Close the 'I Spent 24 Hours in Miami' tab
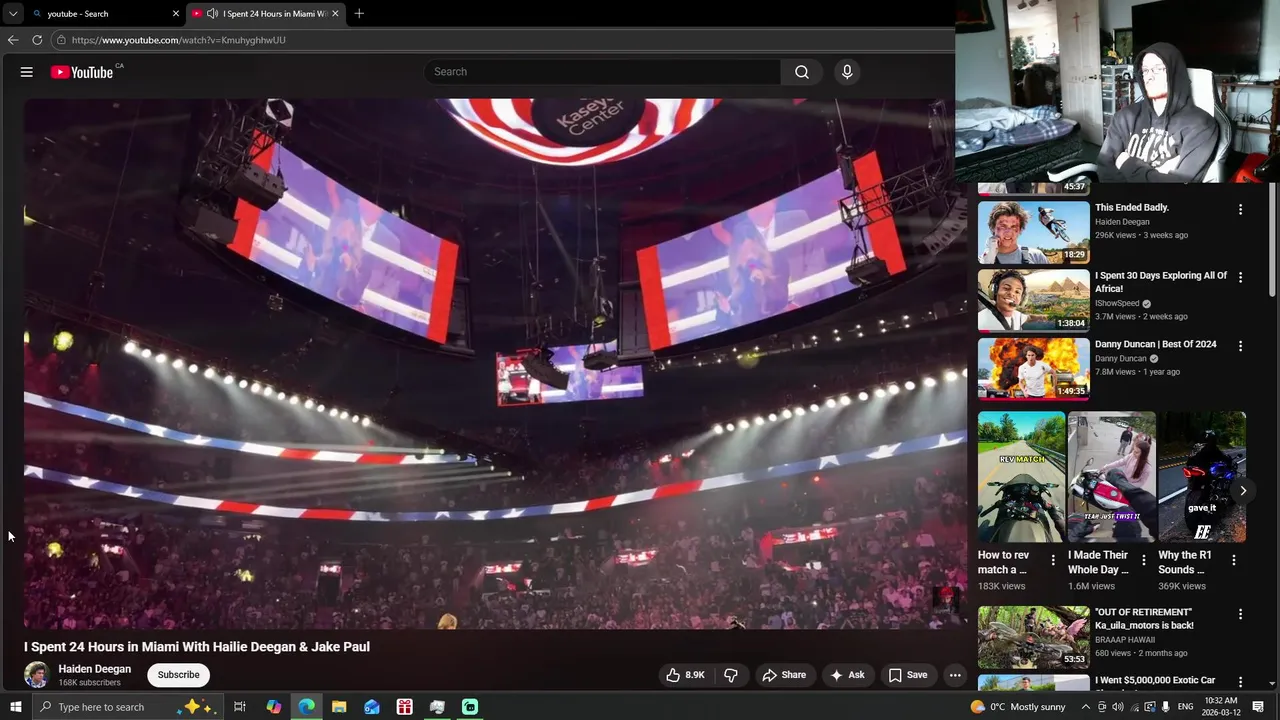The width and height of the screenshot is (1280, 720). click(x=335, y=14)
